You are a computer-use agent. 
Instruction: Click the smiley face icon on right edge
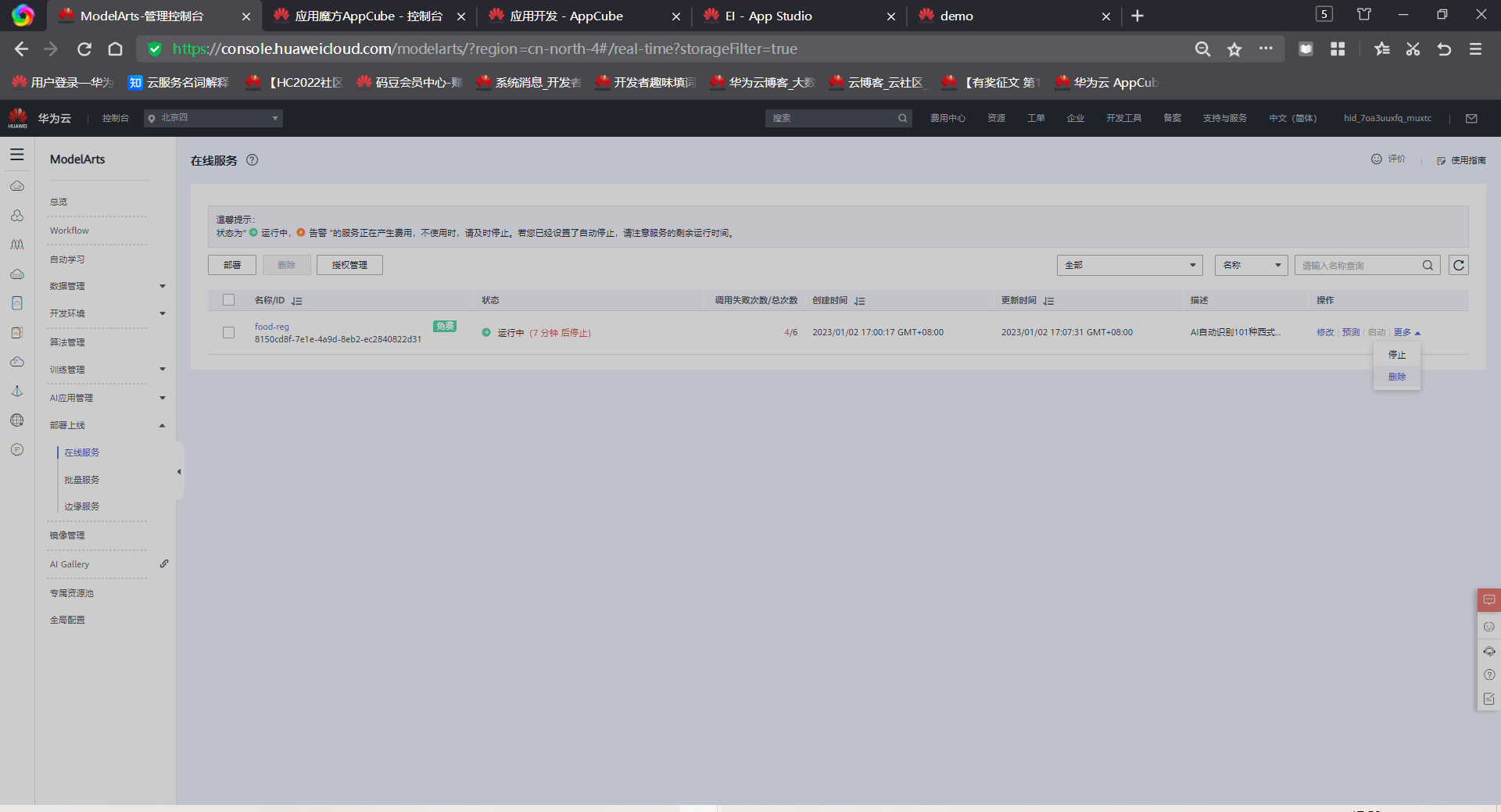pos(1488,627)
